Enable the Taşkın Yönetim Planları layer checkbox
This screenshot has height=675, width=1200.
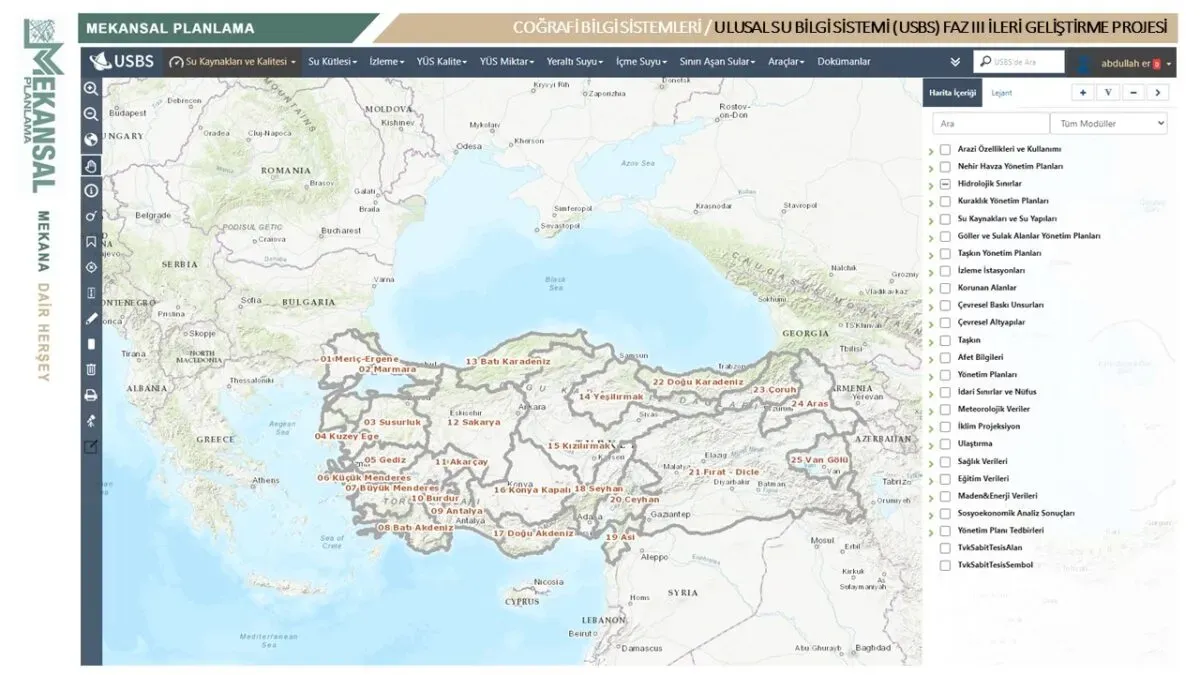[x=945, y=253]
